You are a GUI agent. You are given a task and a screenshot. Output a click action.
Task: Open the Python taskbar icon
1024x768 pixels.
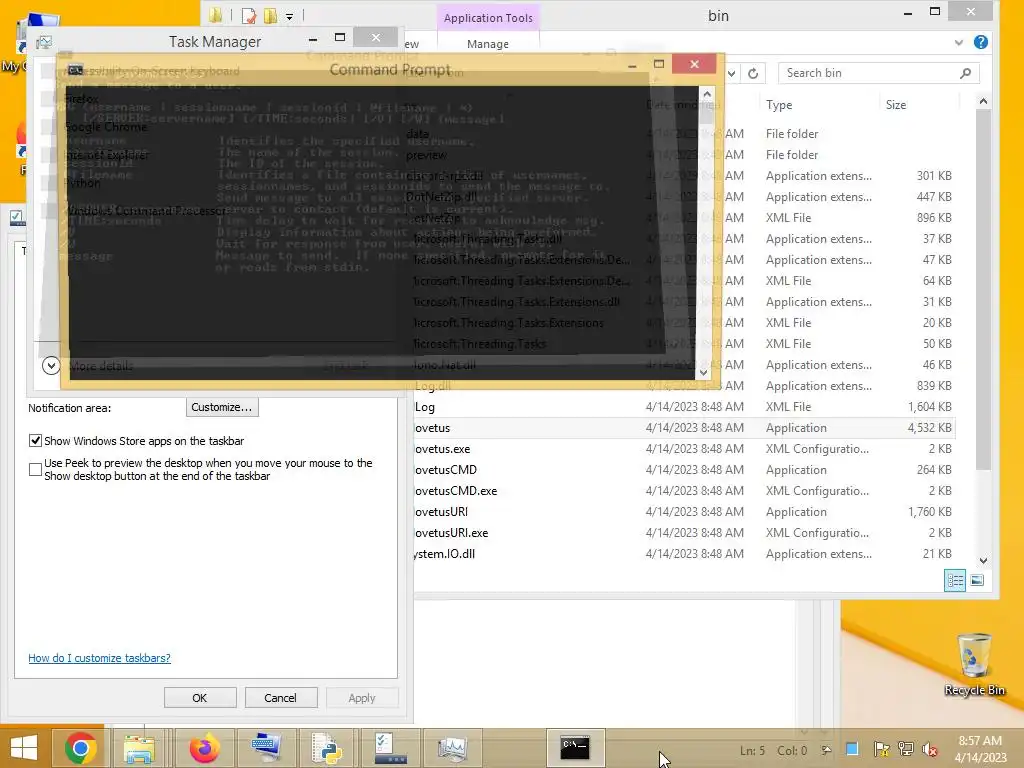327,748
